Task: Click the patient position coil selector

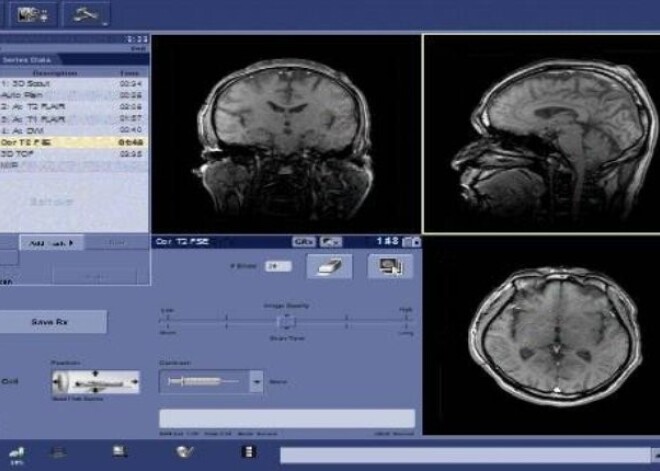Action: tap(95, 382)
